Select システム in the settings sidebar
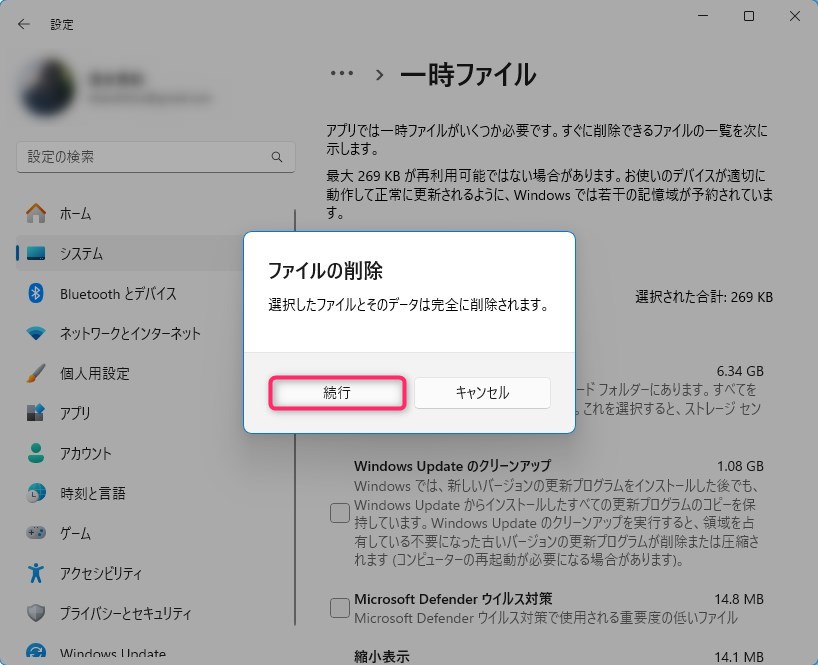 coord(80,254)
